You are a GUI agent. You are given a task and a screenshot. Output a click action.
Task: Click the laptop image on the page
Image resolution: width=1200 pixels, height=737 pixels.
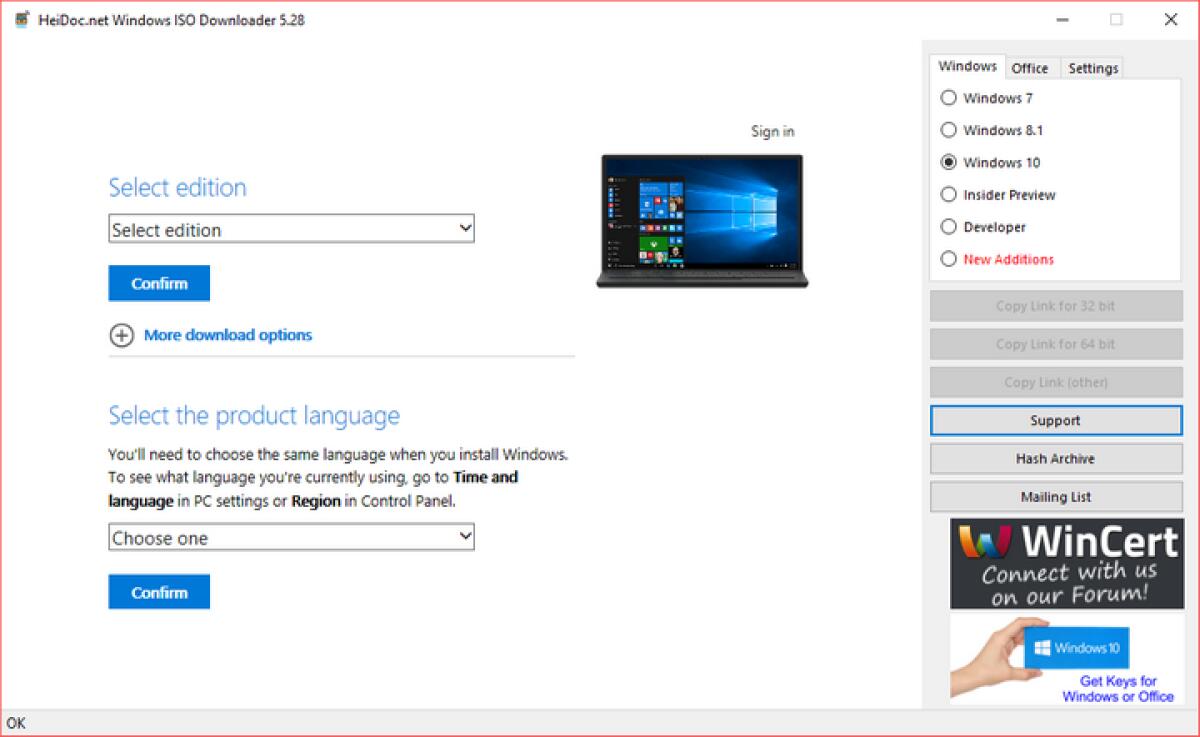[x=701, y=222]
